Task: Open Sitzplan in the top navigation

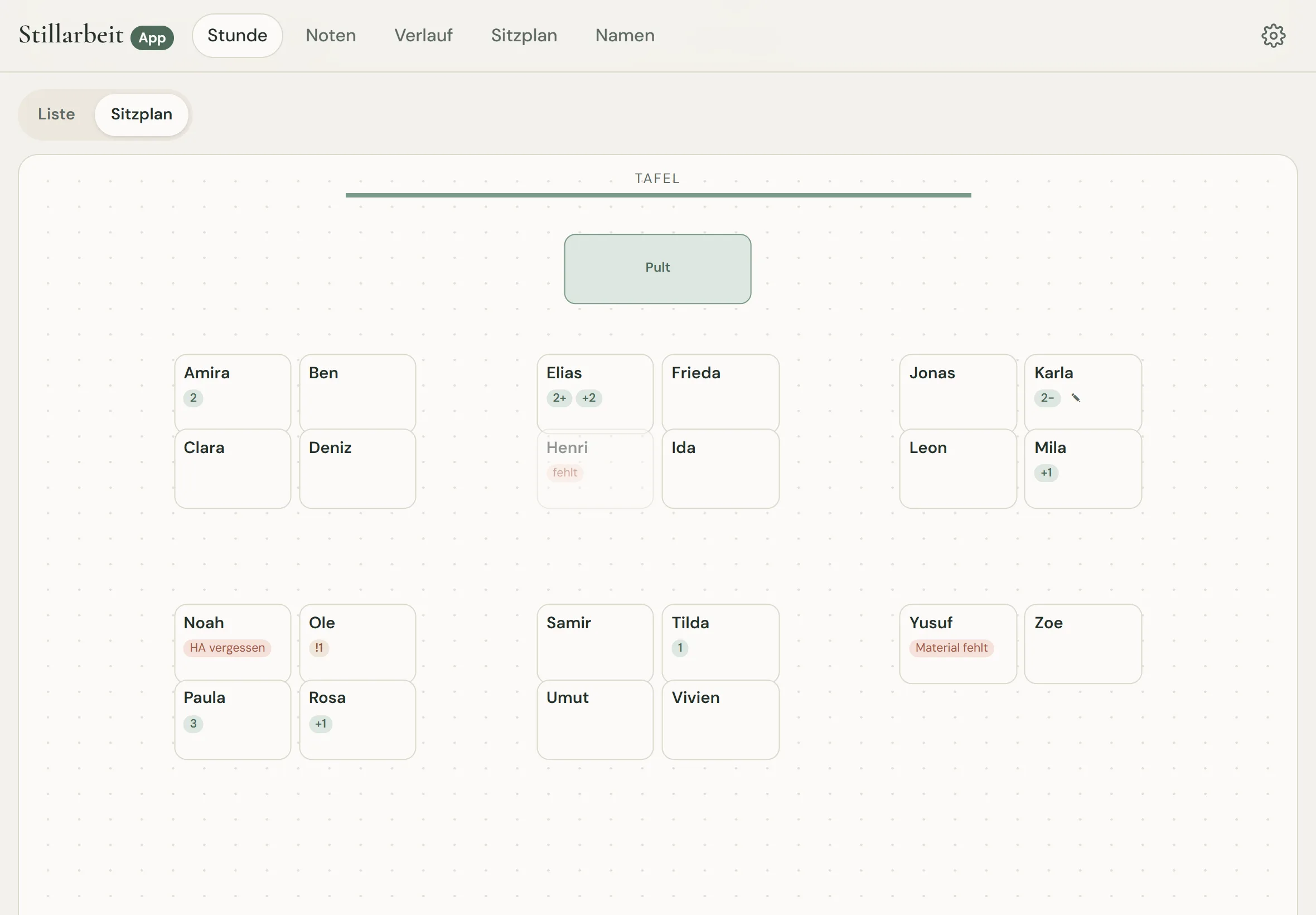Action: 524,36
